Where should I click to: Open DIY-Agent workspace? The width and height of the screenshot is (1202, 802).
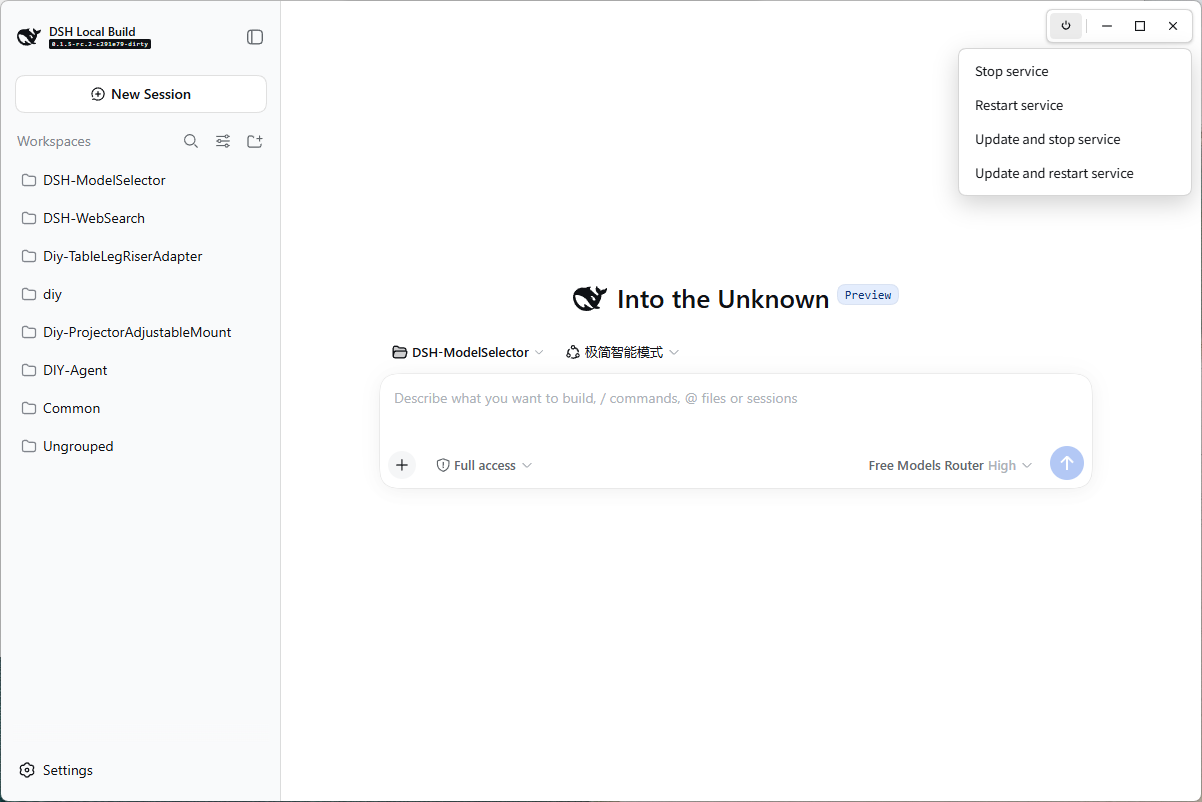[141, 370]
